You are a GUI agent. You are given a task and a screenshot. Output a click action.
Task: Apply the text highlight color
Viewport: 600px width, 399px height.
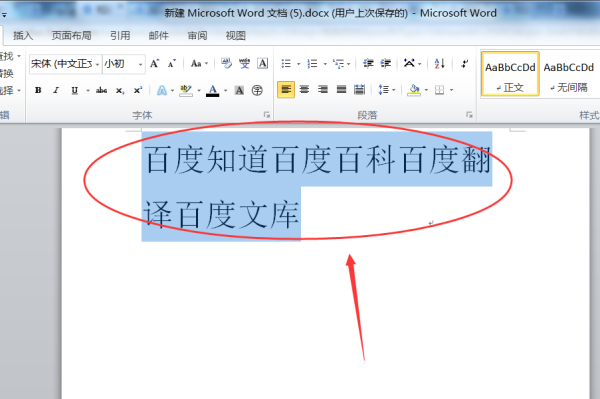pyautogui.click(x=186, y=90)
